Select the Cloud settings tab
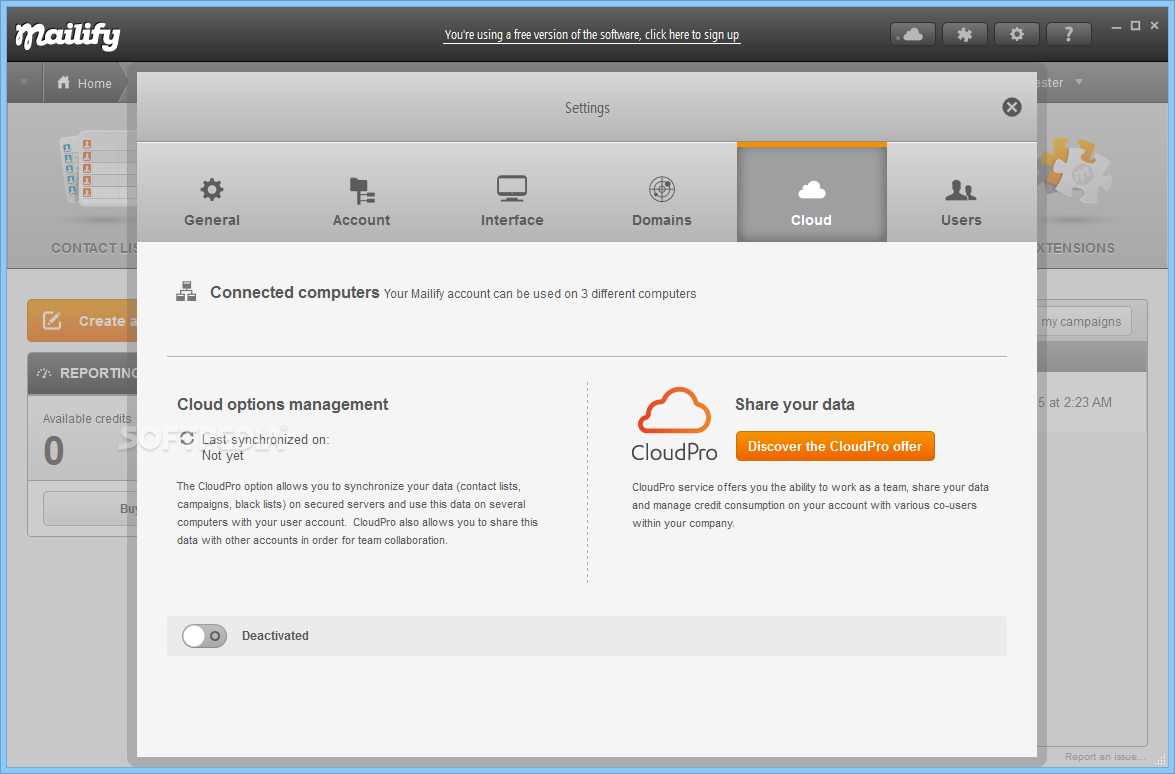This screenshot has height=774, width=1175. (x=812, y=193)
